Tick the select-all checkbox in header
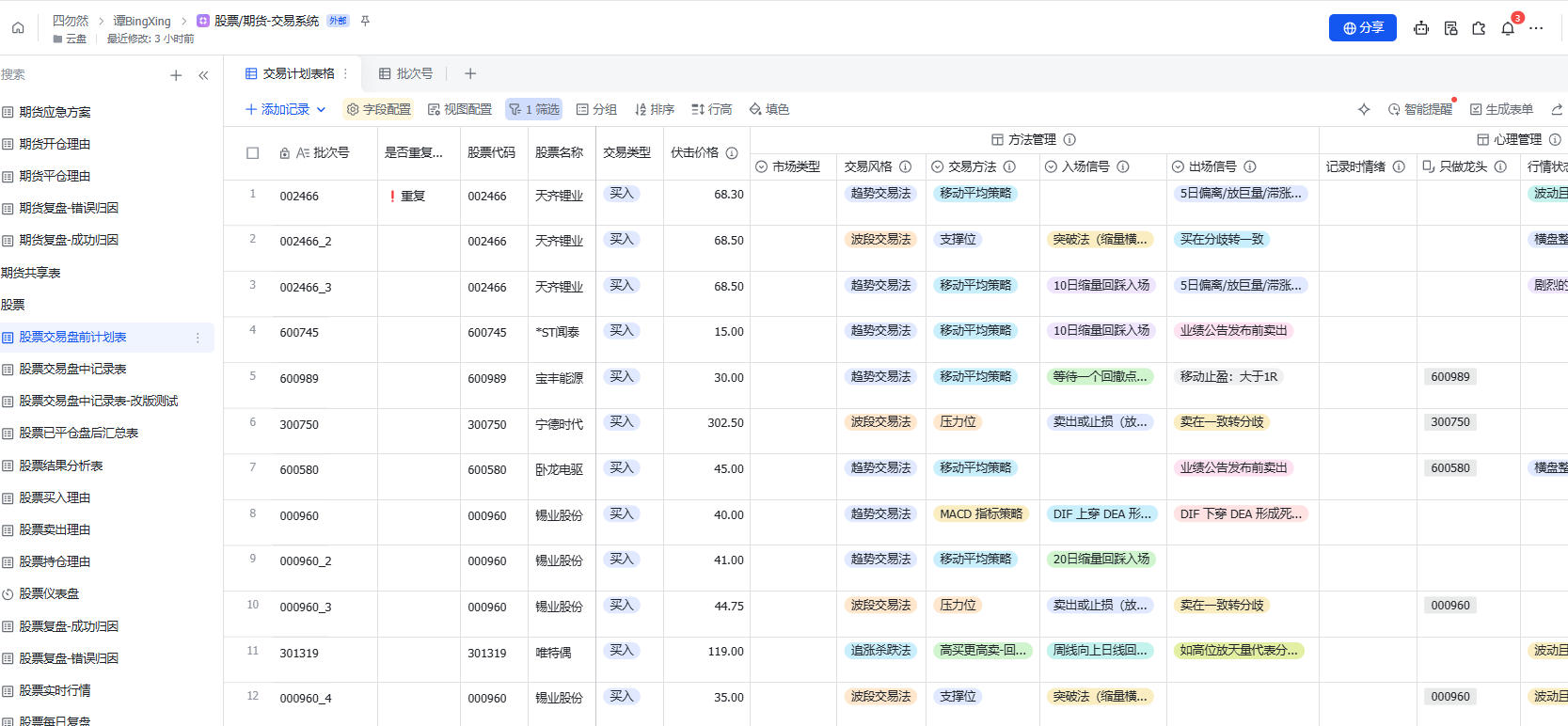 (x=252, y=153)
